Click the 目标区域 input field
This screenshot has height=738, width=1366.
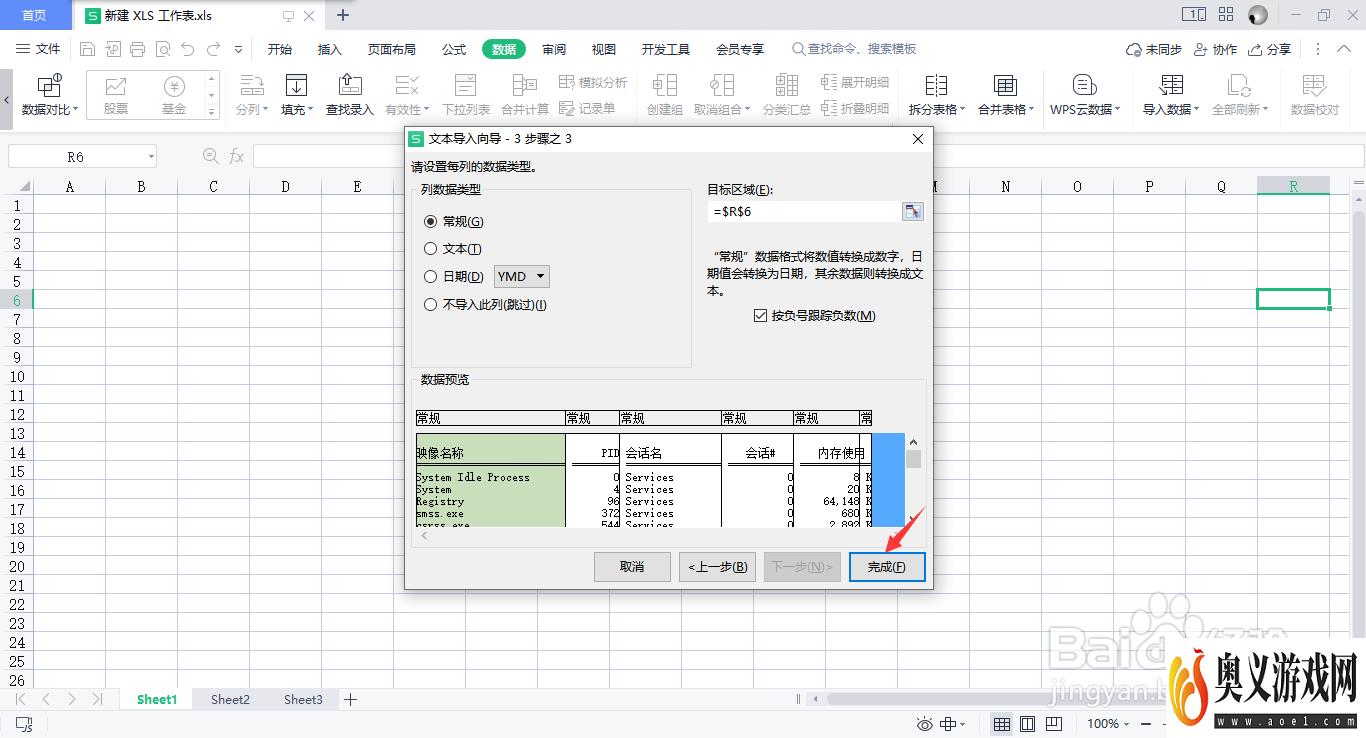804,211
